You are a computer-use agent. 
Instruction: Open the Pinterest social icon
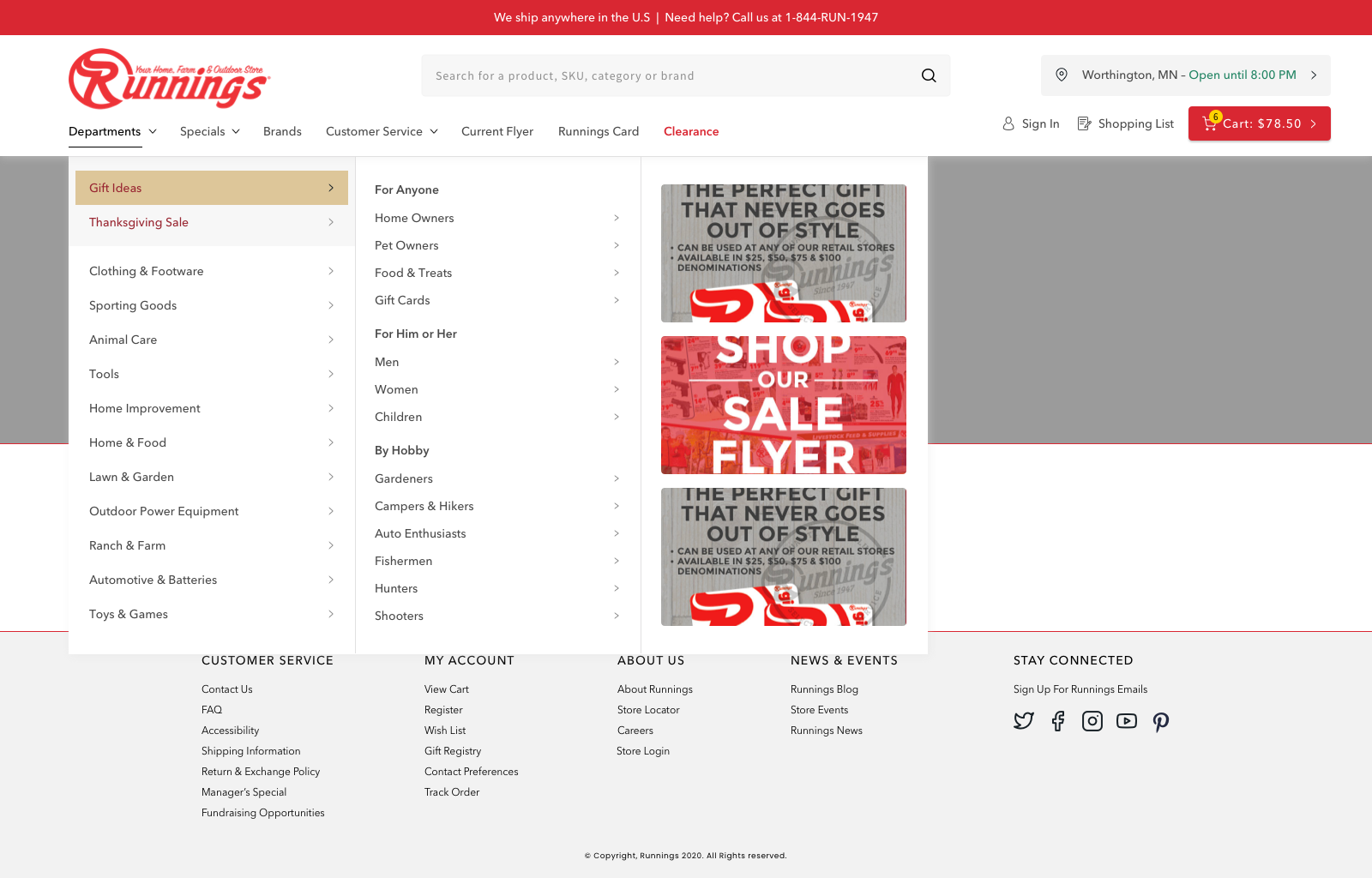tap(1161, 721)
